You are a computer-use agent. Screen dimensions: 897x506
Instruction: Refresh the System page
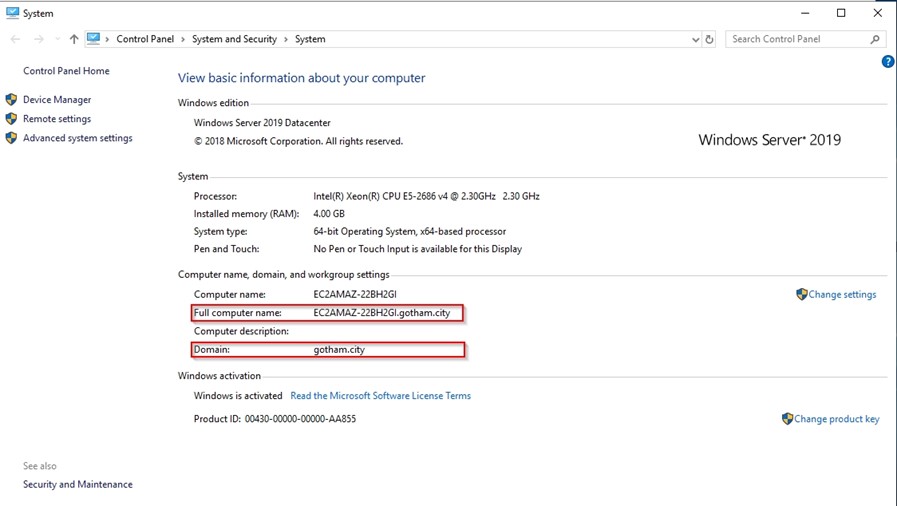709,39
